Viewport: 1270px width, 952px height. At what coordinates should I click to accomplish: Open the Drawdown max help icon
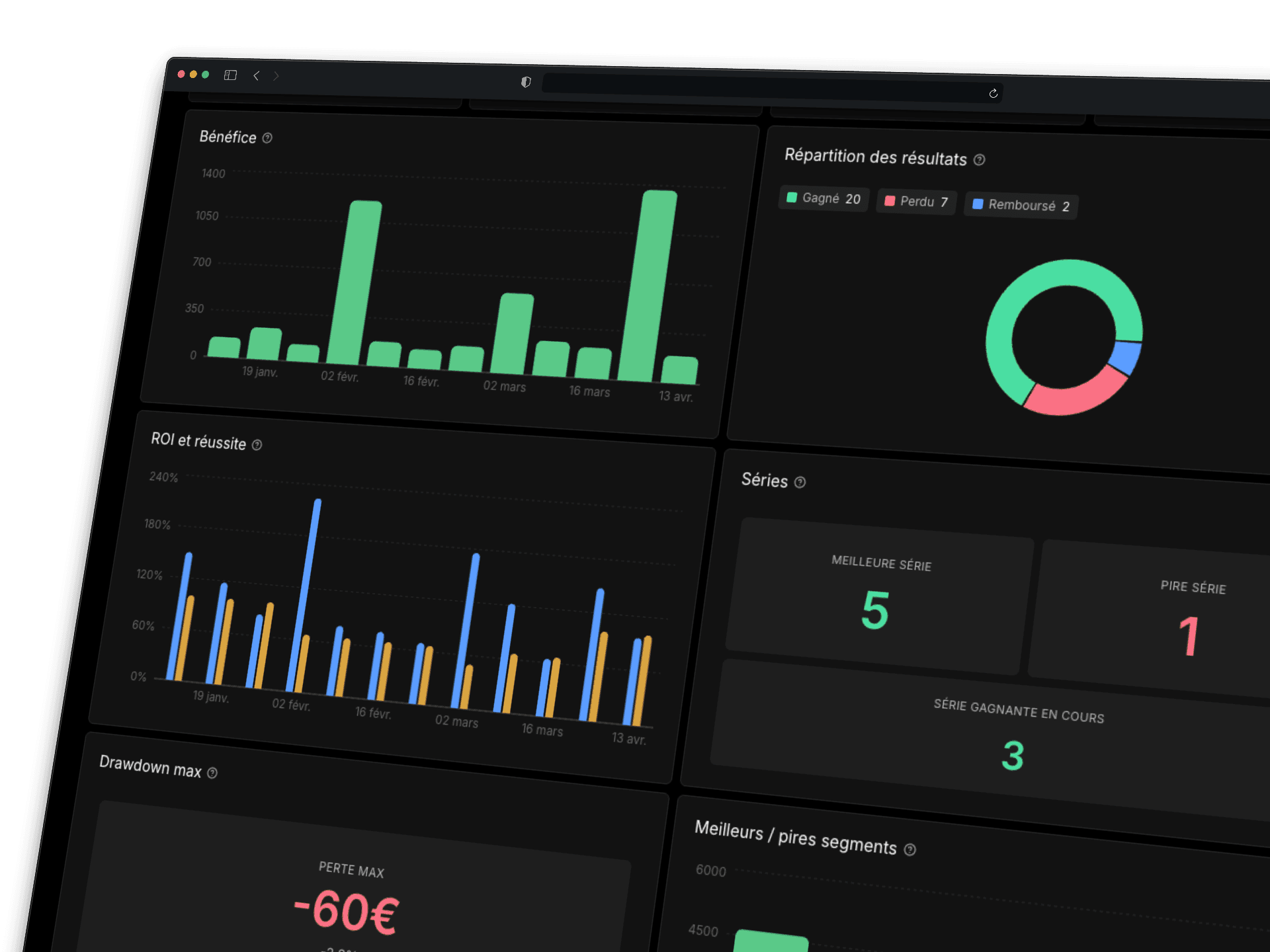point(212,773)
